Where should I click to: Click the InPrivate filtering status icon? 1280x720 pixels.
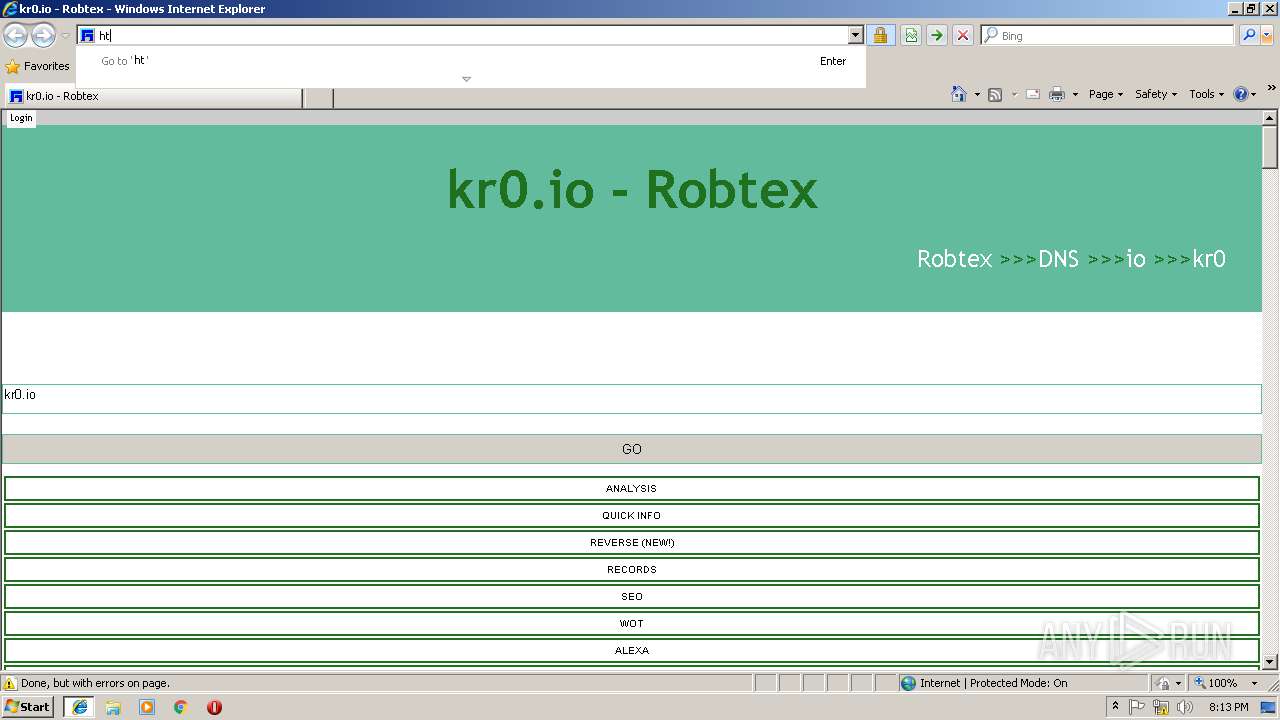coord(1163,684)
